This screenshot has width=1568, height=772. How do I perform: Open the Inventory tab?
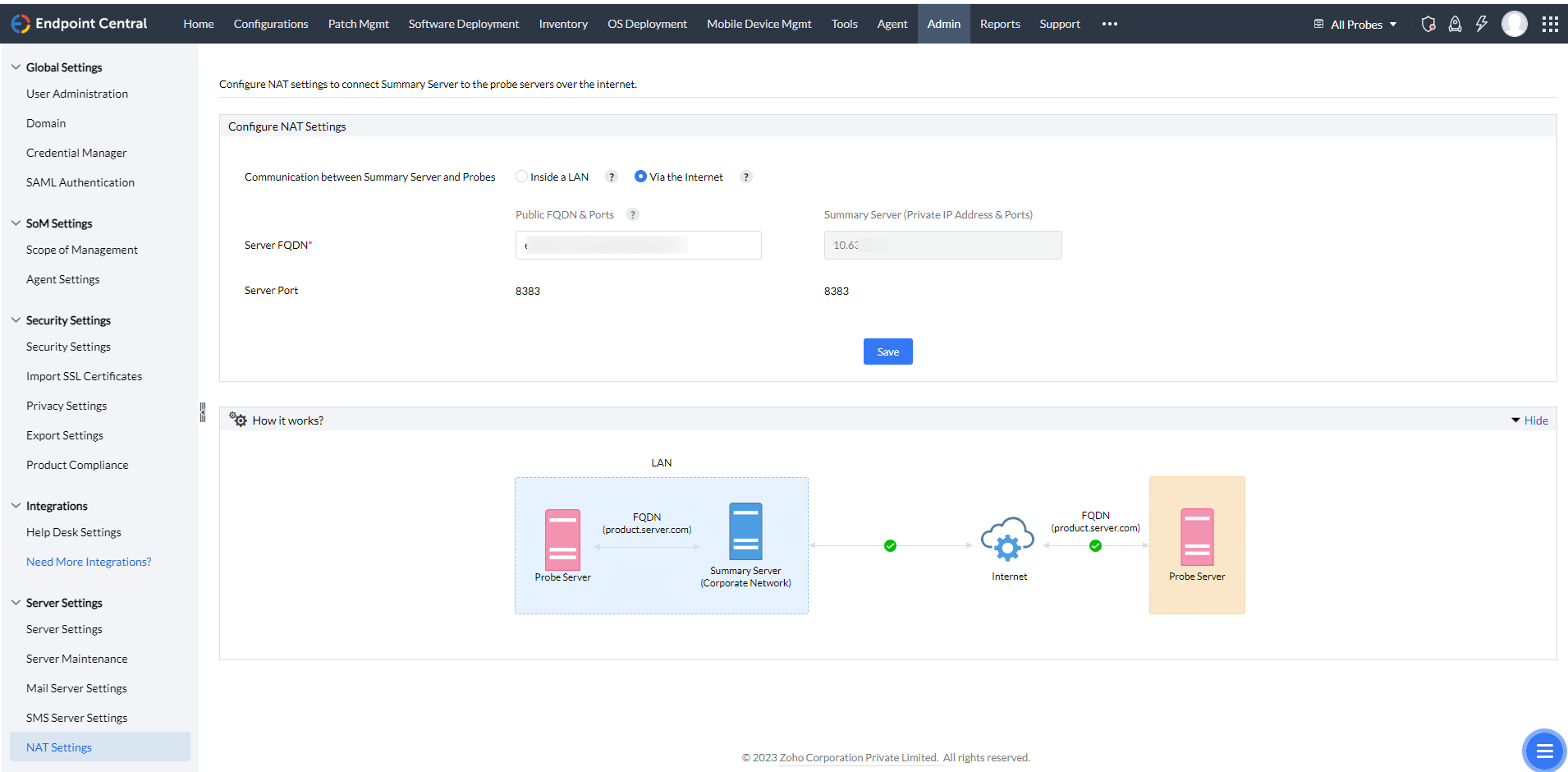tap(563, 24)
